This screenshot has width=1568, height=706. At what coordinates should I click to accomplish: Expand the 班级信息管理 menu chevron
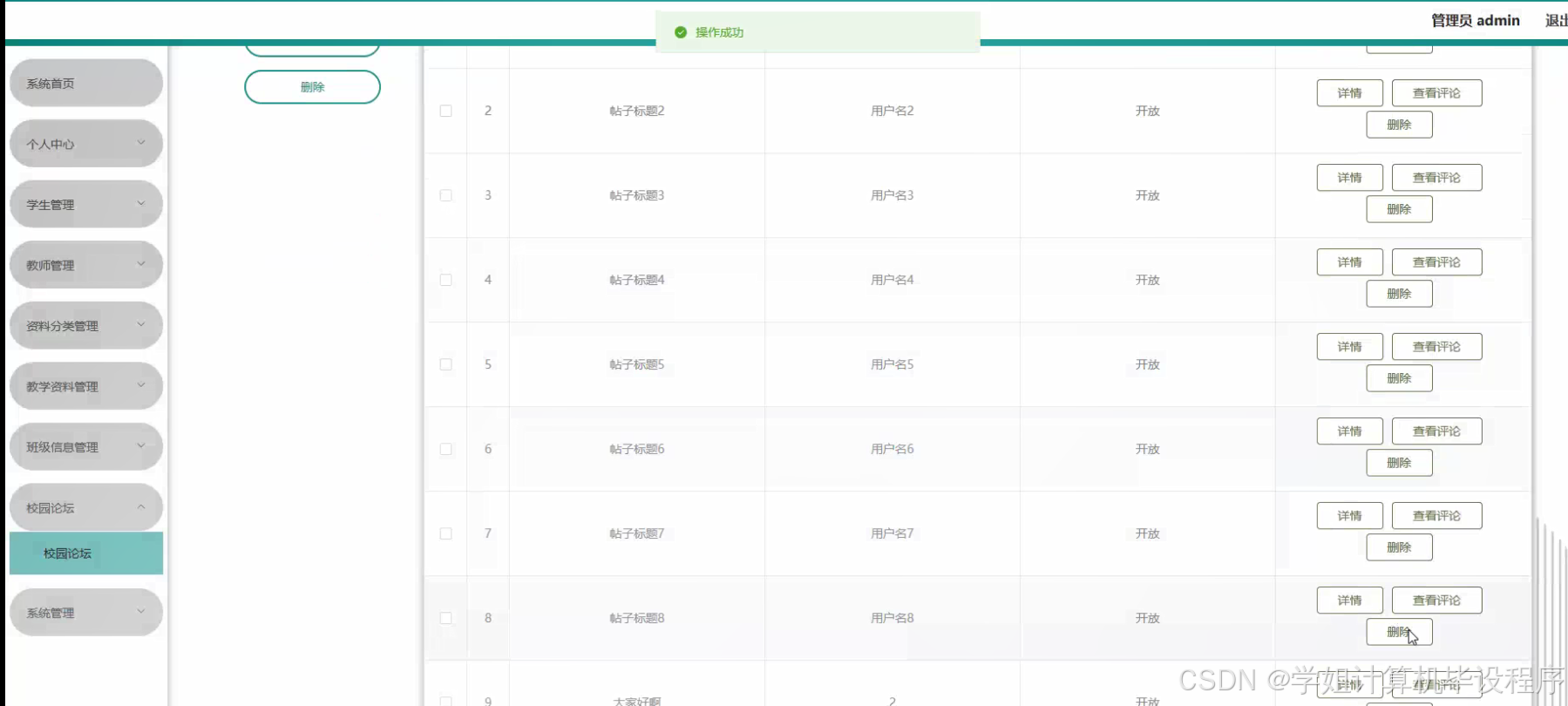(141, 446)
